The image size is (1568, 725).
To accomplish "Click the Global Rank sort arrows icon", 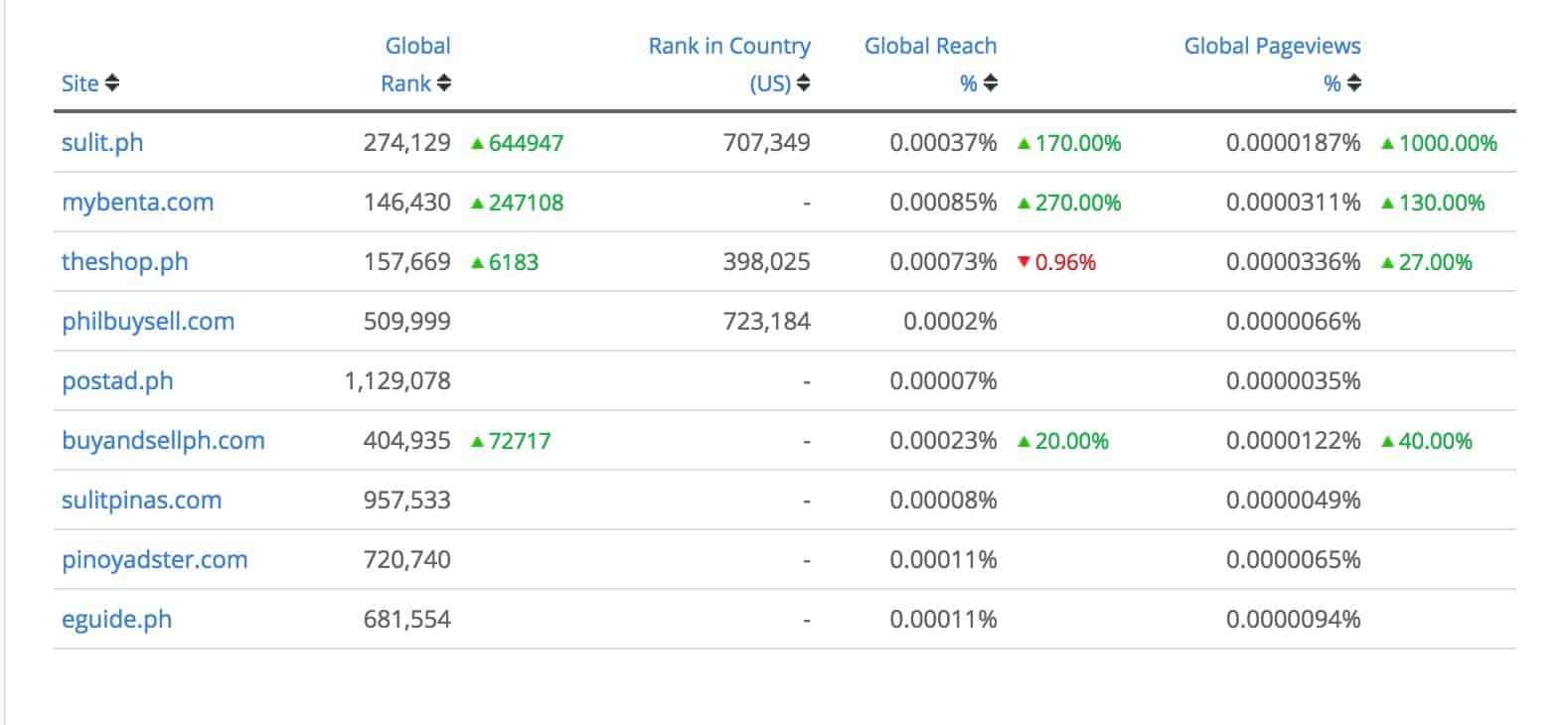I will click(444, 83).
